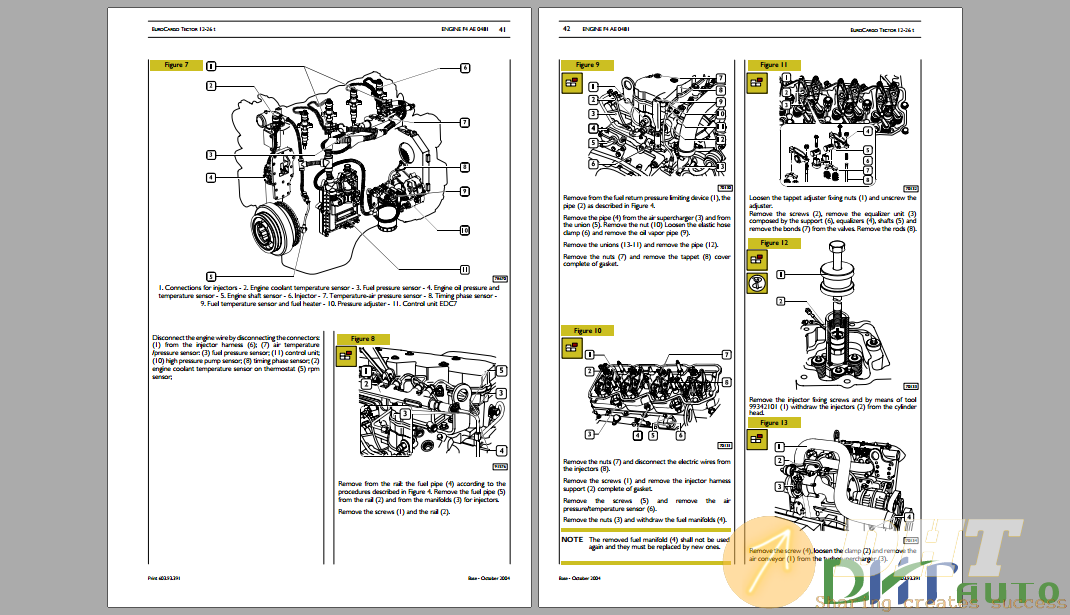Click paragraph "Loosen the tappet adjuster fixing nuts"
Screen dimensions: 1070x615
point(833,201)
